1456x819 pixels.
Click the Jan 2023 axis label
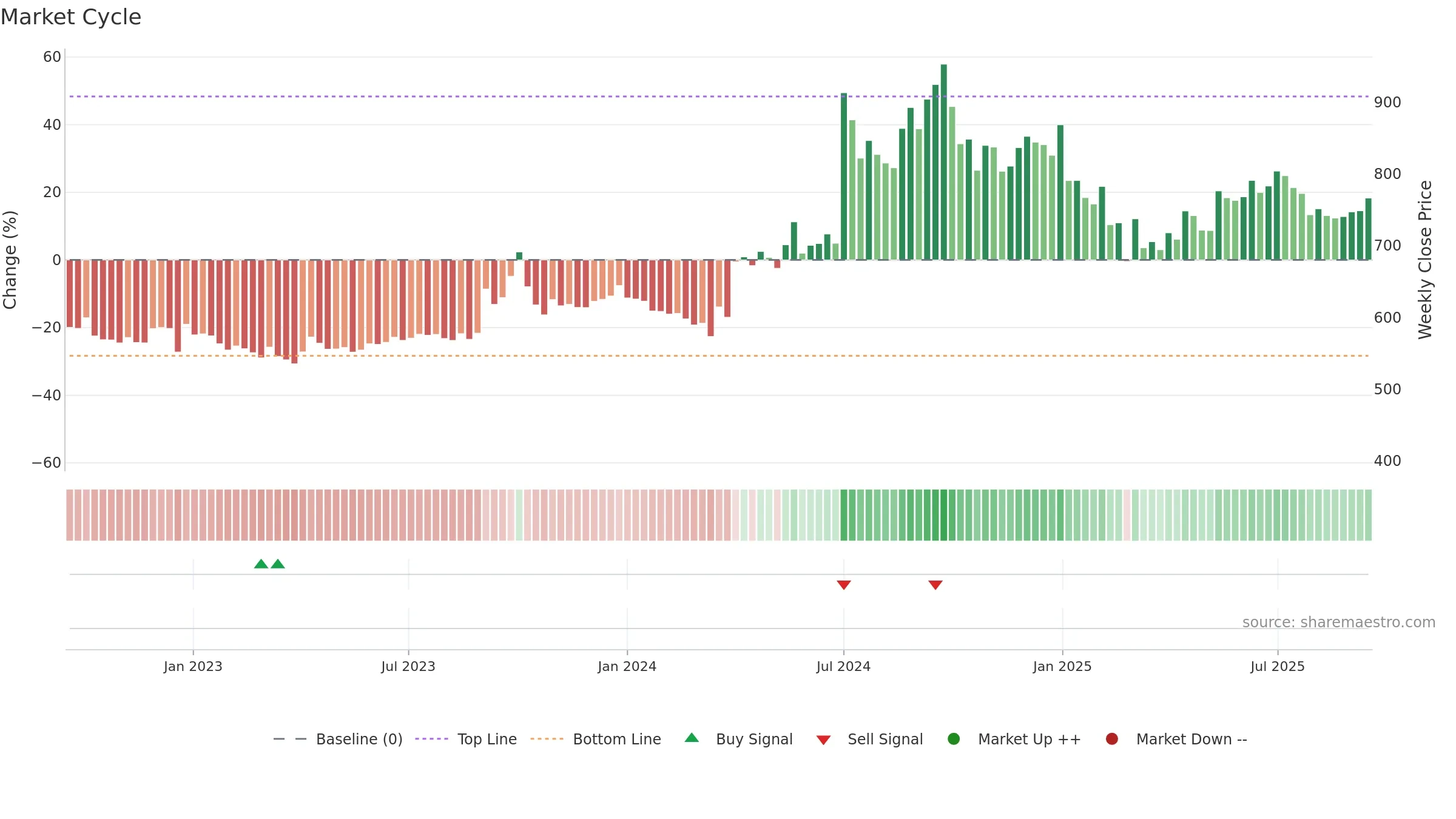193,667
